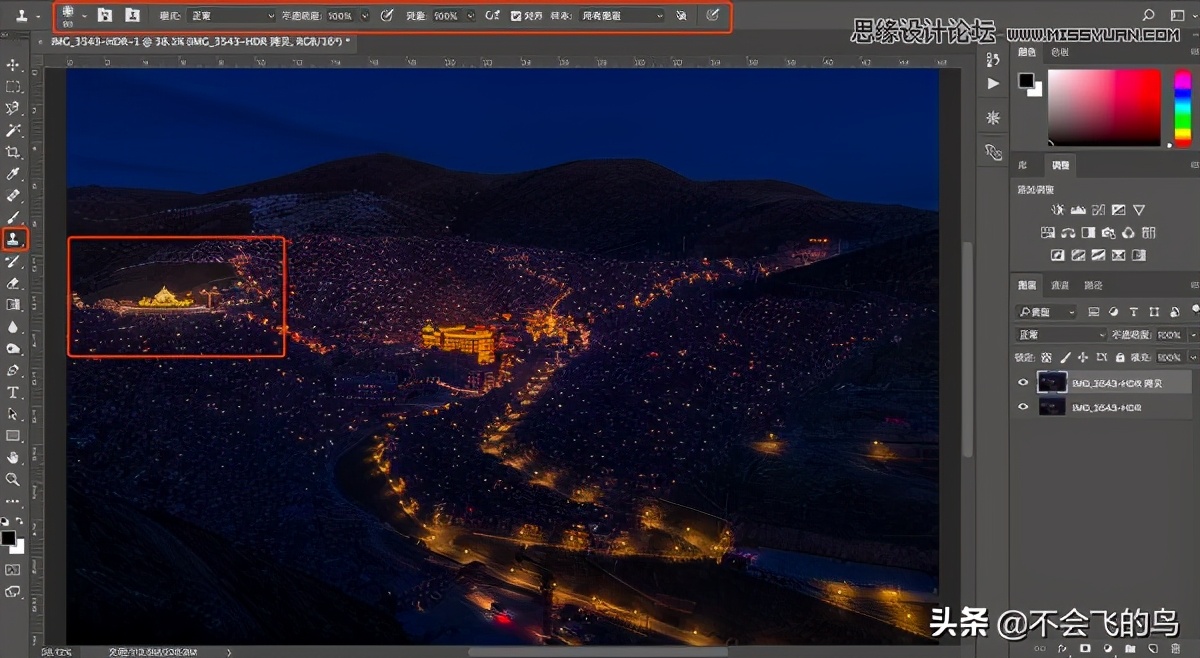The width and height of the screenshot is (1200, 658).
Task: Select the Brush tool
Action: [14, 218]
